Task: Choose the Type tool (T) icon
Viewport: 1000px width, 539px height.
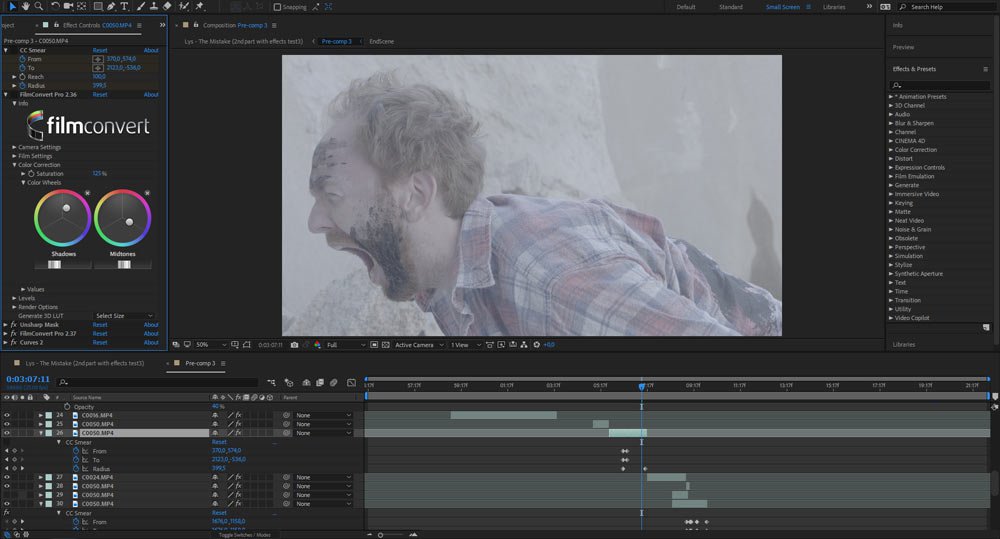Action: pyautogui.click(x=122, y=6)
